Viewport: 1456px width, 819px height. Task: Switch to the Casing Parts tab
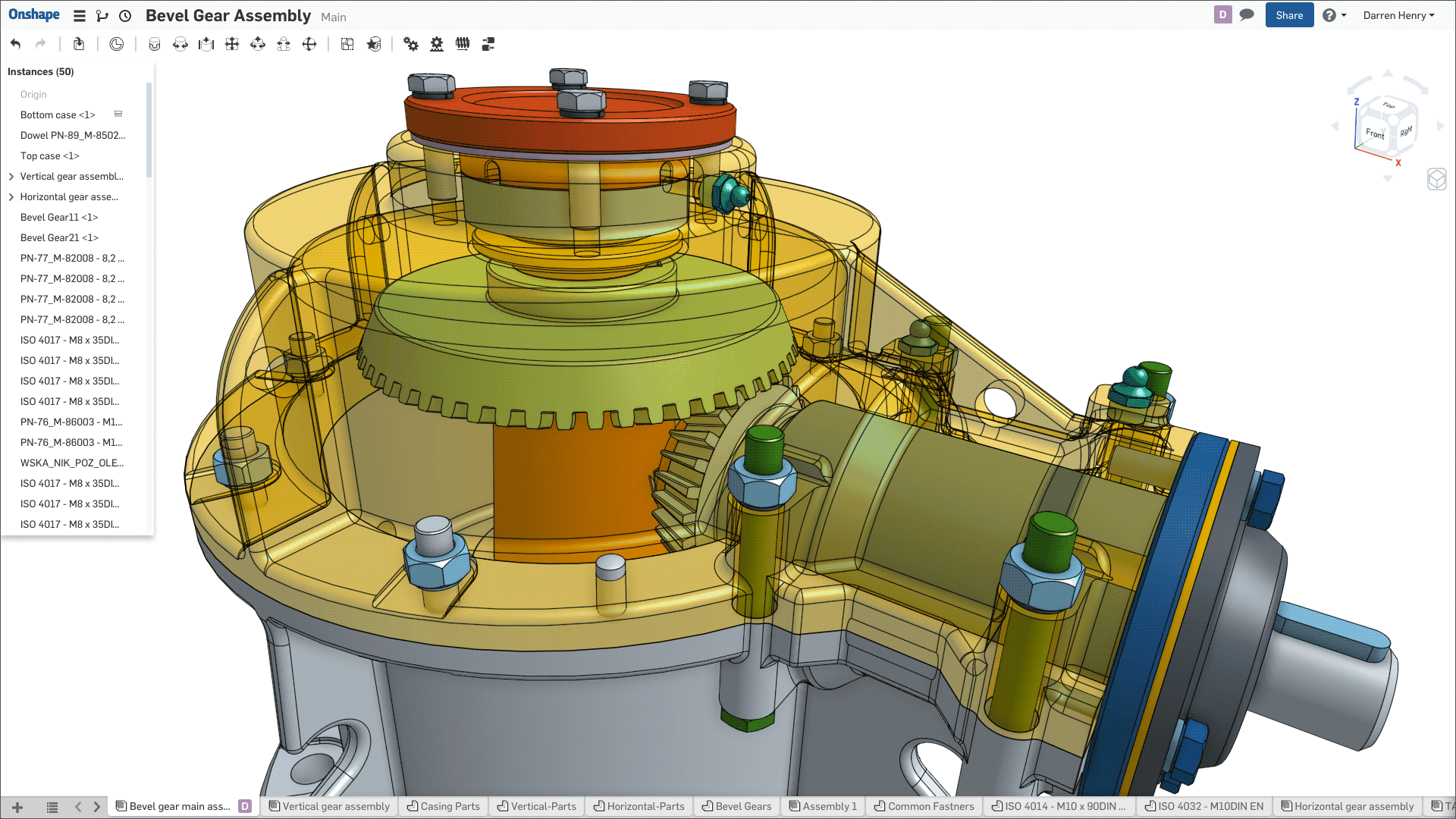pos(444,806)
